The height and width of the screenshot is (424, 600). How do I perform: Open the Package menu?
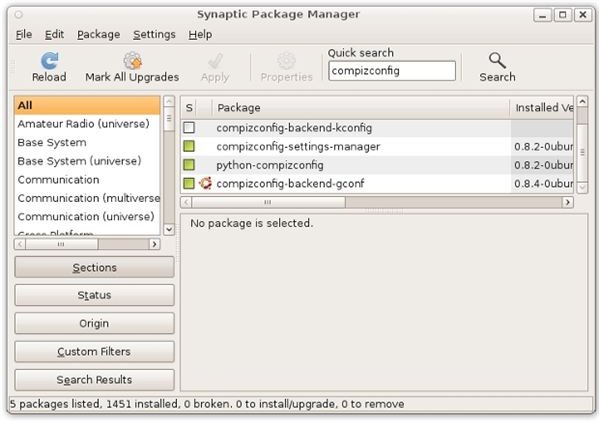tap(99, 34)
